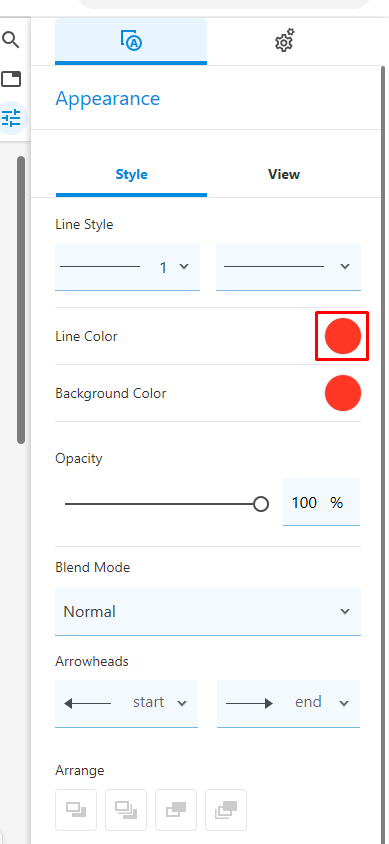The width and height of the screenshot is (389, 844).
Task: Open the line thickness dropdown showing 1
Action: coord(128,267)
